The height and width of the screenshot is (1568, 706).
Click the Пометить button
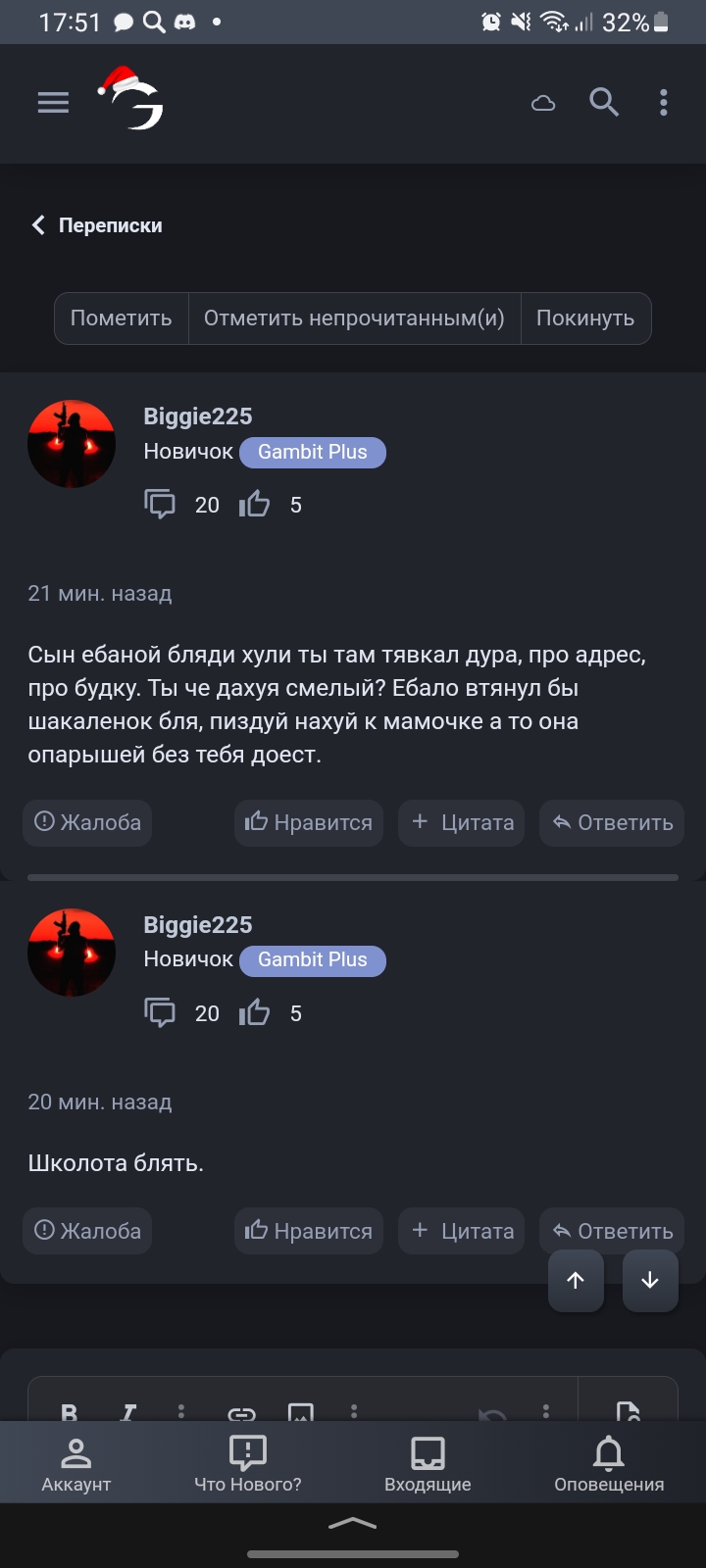click(122, 318)
